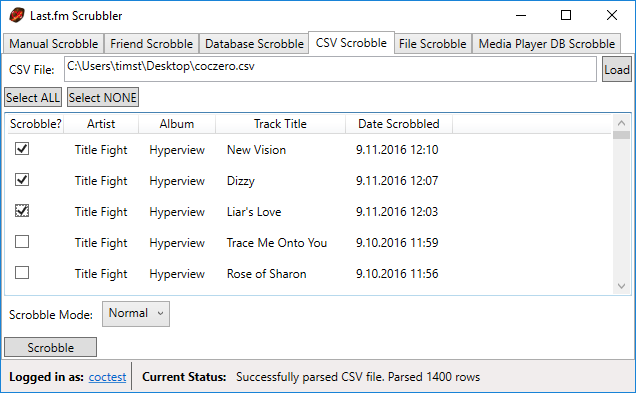Close the Last.fm Scrubbler window
The image size is (636, 393).
coord(612,15)
